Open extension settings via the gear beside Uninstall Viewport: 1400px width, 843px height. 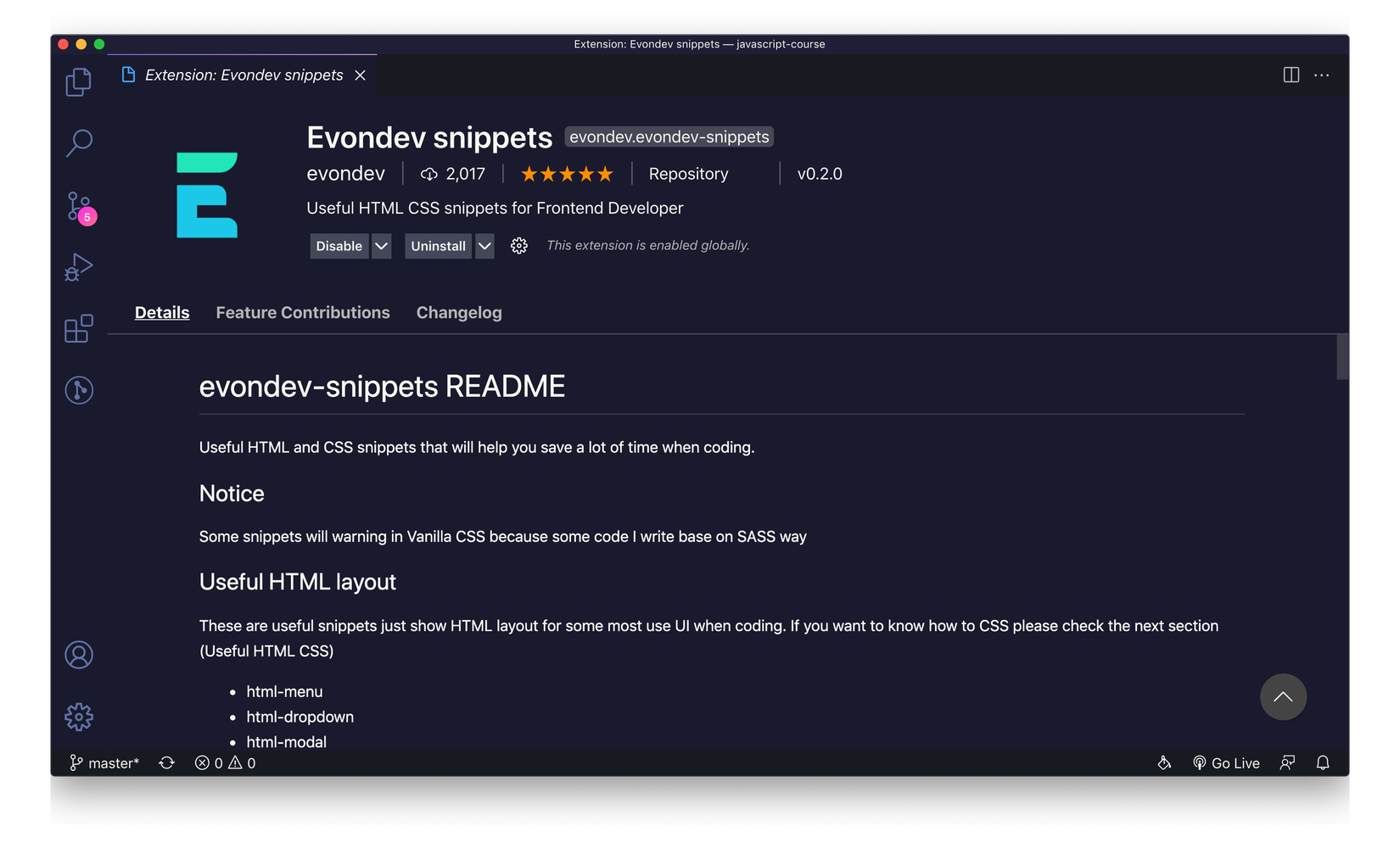pos(518,246)
